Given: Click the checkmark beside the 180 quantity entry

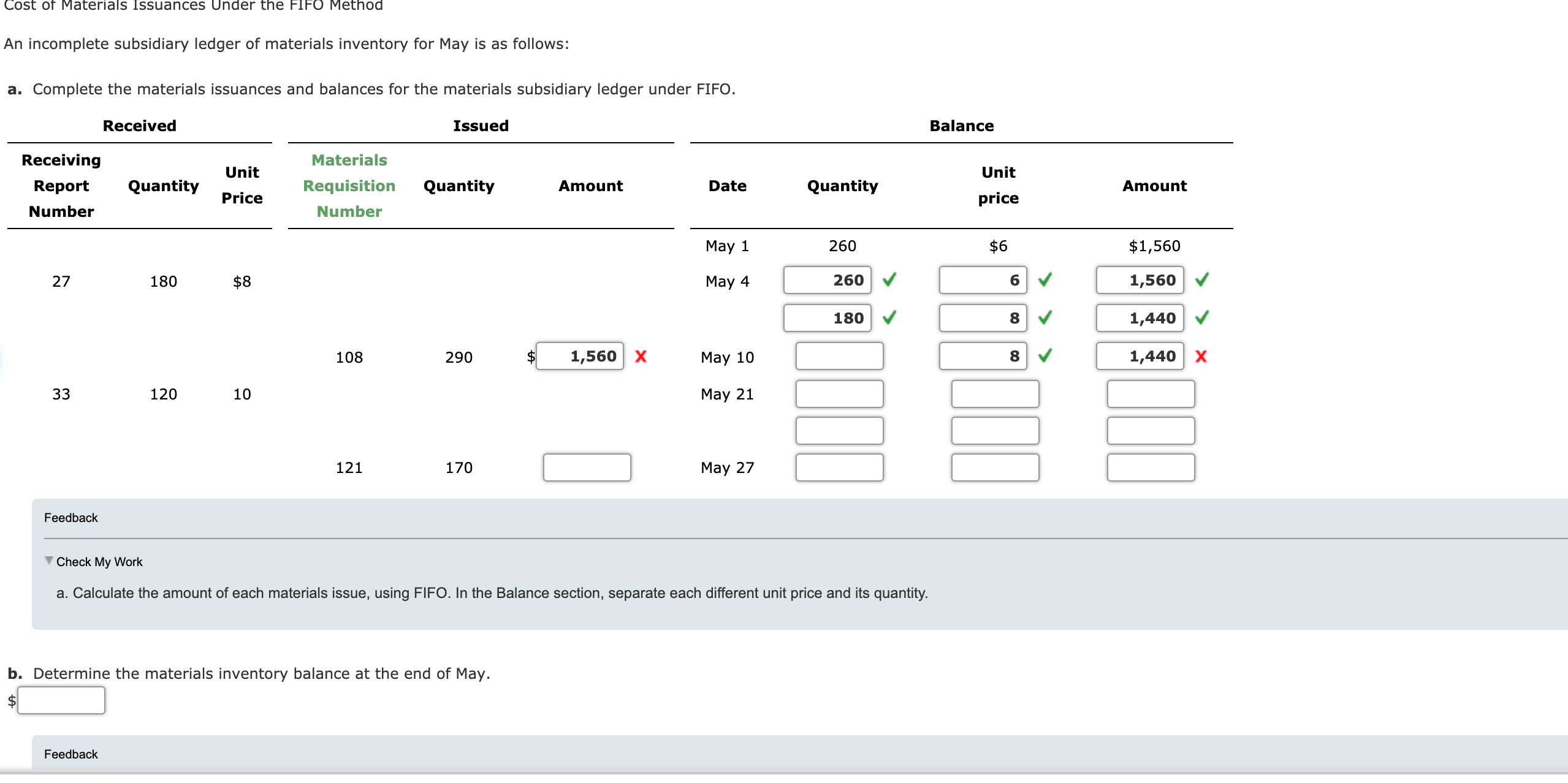Looking at the screenshot, I should coord(890,318).
